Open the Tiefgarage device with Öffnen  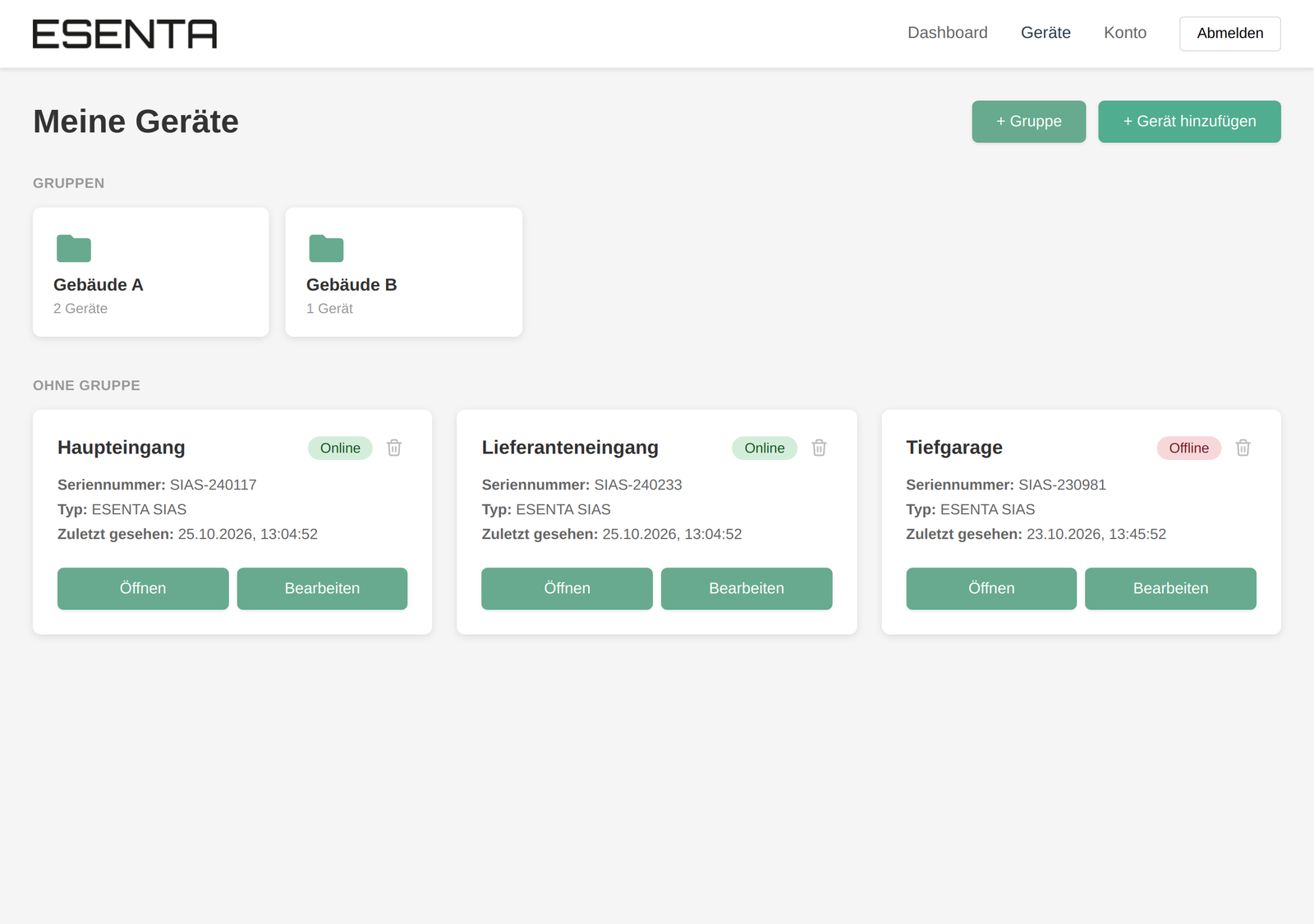[x=991, y=588]
